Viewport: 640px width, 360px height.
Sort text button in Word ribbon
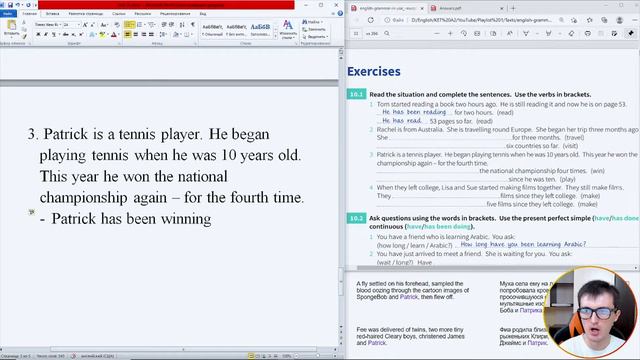(182, 25)
